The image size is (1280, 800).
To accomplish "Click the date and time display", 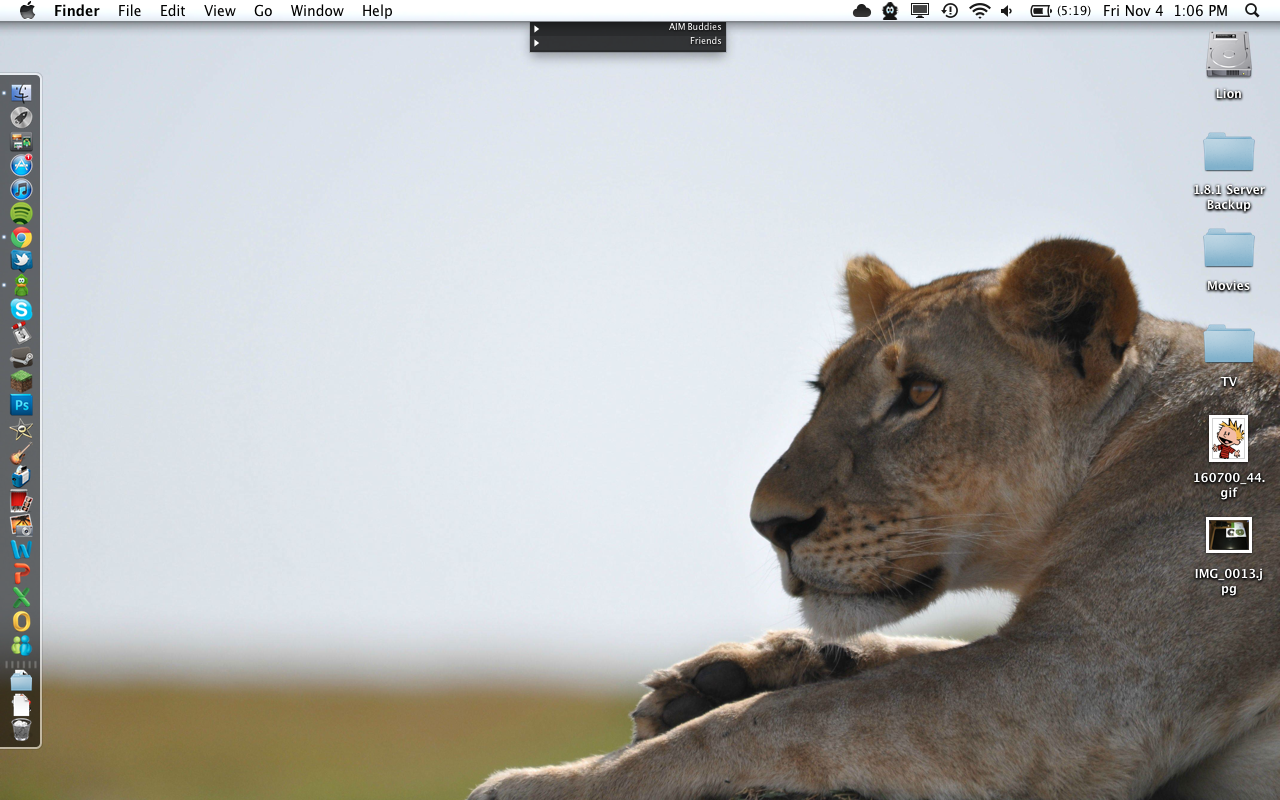I will (x=1165, y=11).
